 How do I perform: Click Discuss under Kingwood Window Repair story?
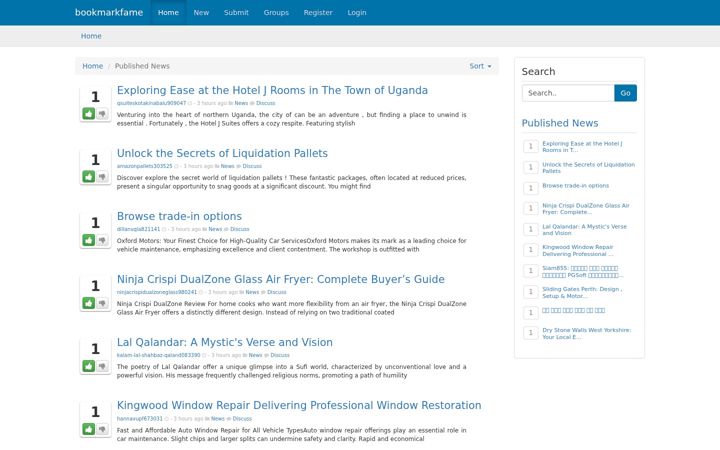click(x=242, y=418)
